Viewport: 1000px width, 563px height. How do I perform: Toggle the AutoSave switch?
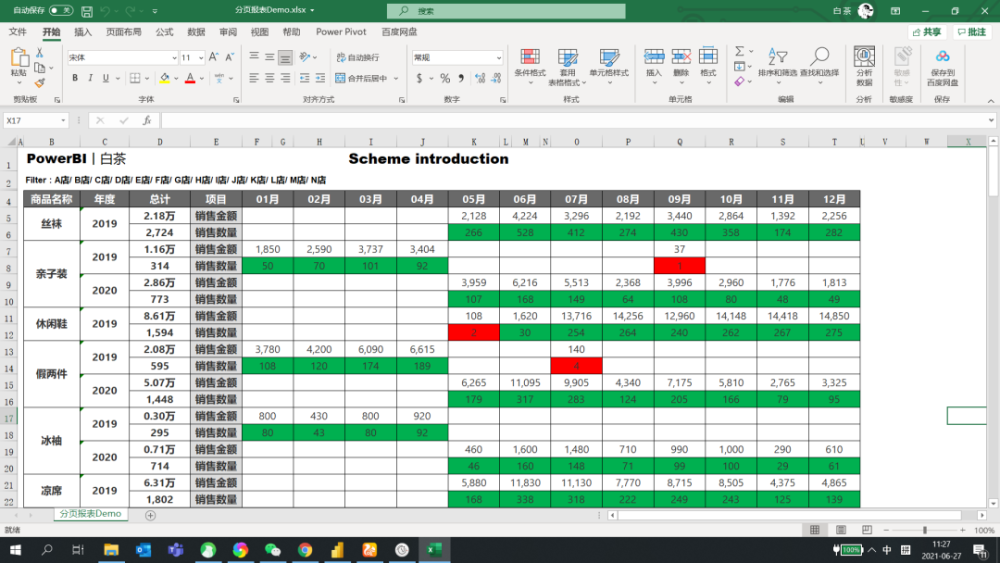coord(61,10)
